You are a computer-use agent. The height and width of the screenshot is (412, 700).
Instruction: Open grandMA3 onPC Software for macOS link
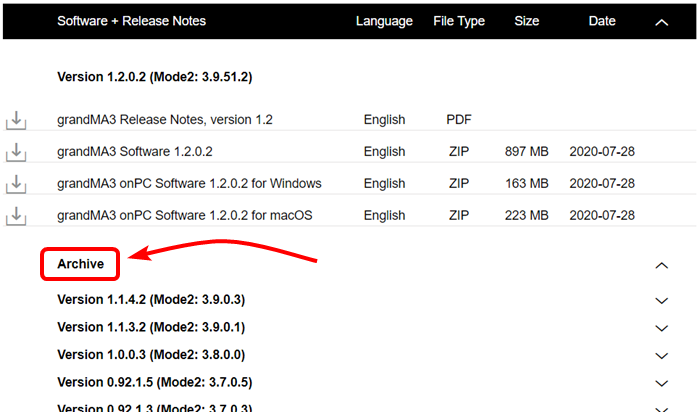pos(185,216)
